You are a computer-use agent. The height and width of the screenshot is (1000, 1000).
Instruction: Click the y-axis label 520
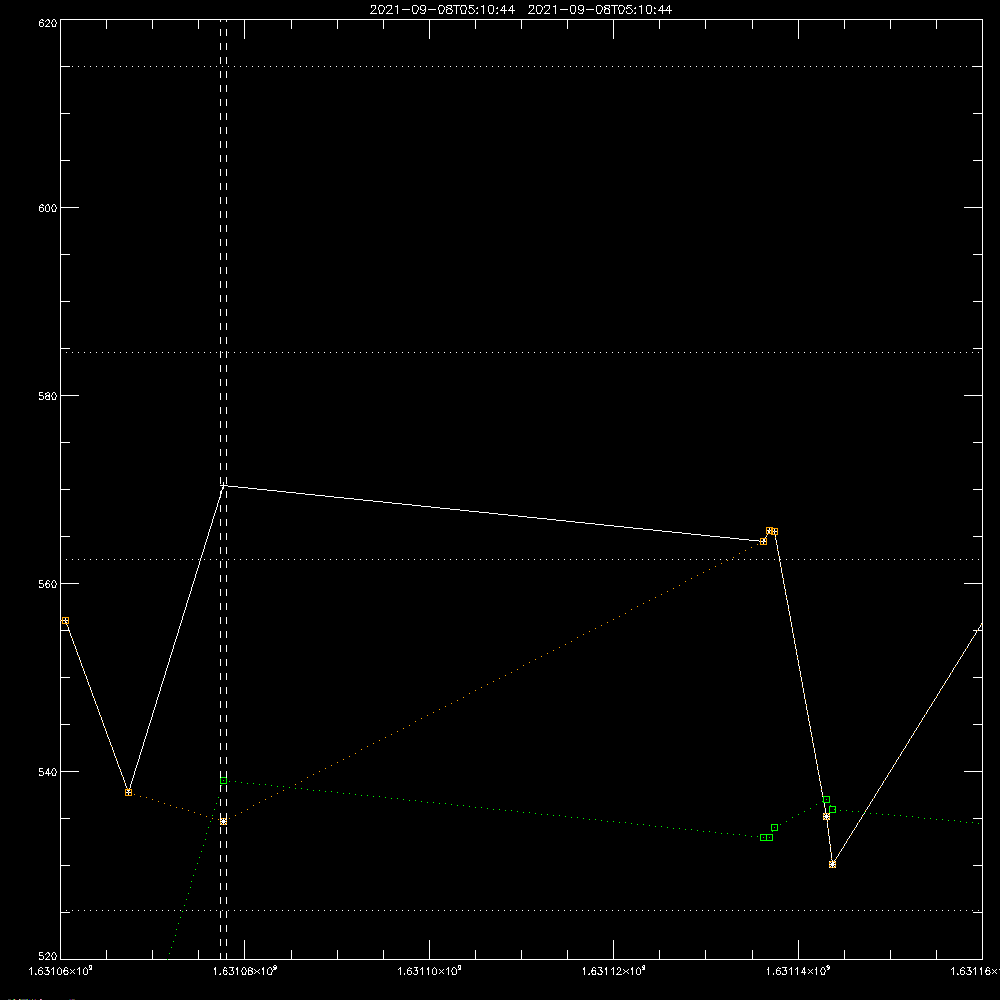click(x=48, y=957)
